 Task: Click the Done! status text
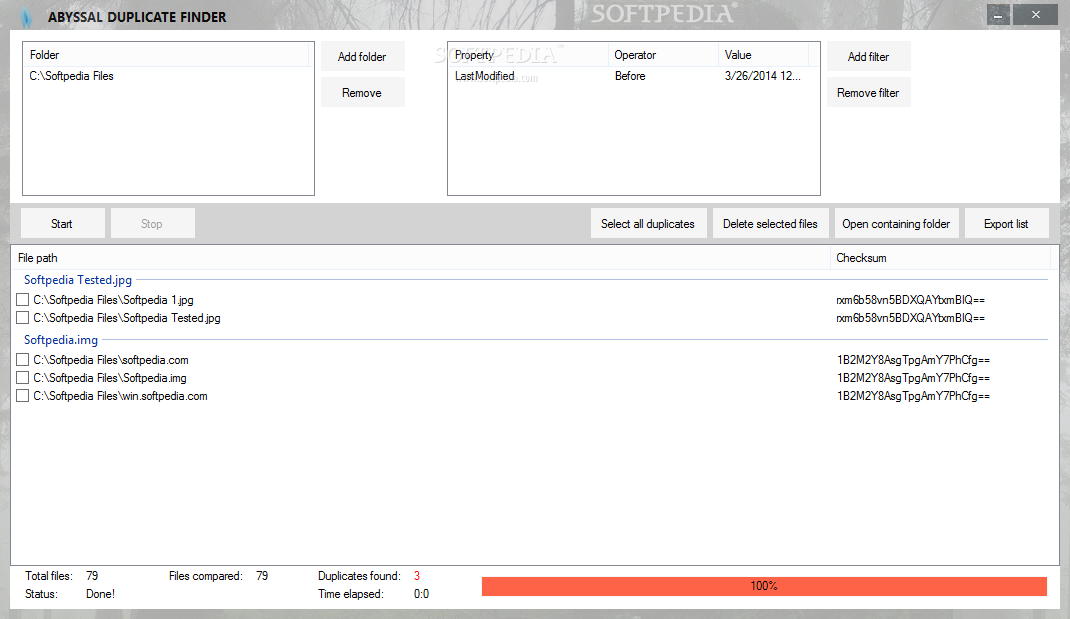coord(100,594)
